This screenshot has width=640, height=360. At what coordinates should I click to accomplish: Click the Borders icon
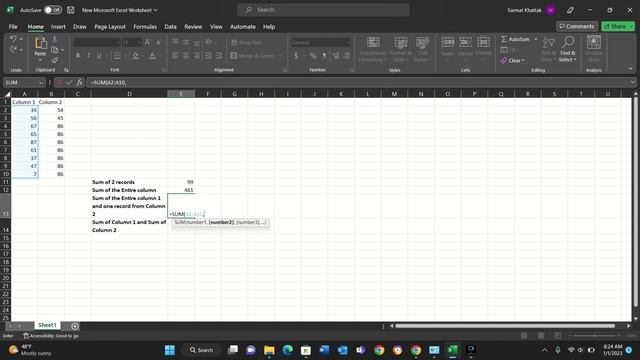click(x=117, y=56)
